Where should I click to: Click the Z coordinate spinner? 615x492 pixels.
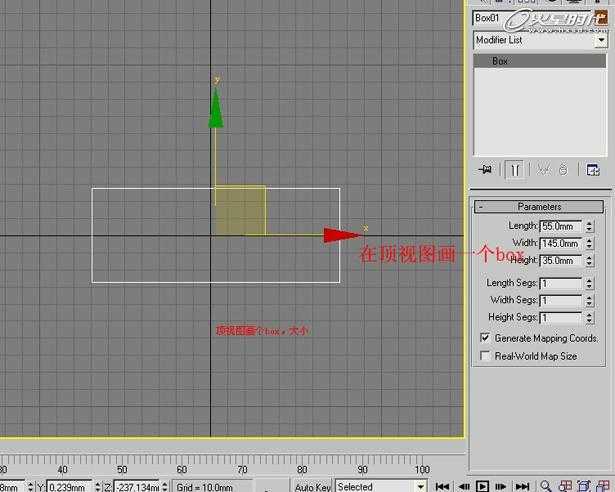(x=165, y=487)
